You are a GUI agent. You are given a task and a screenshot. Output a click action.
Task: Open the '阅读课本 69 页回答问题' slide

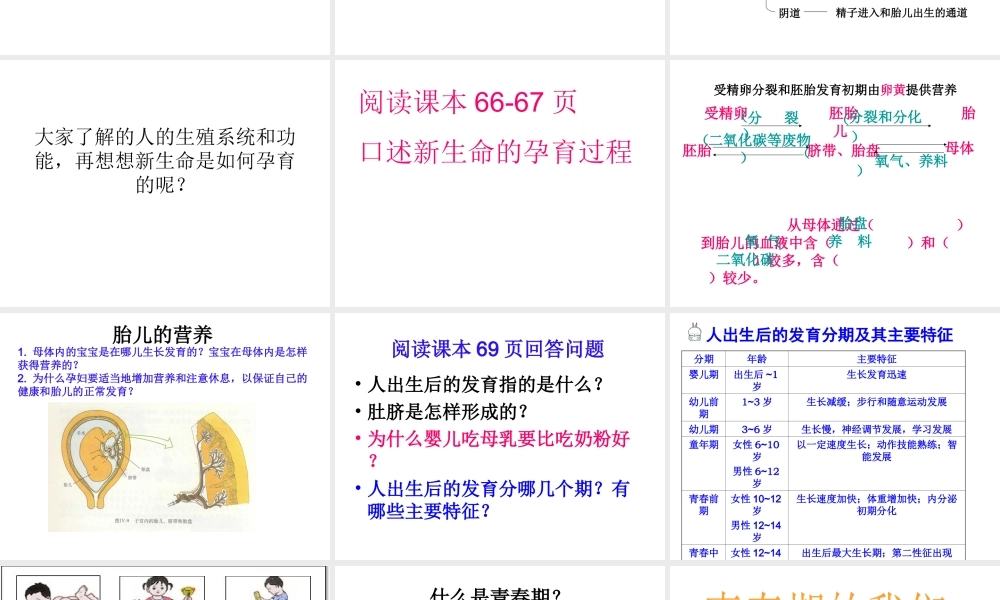click(x=499, y=436)
